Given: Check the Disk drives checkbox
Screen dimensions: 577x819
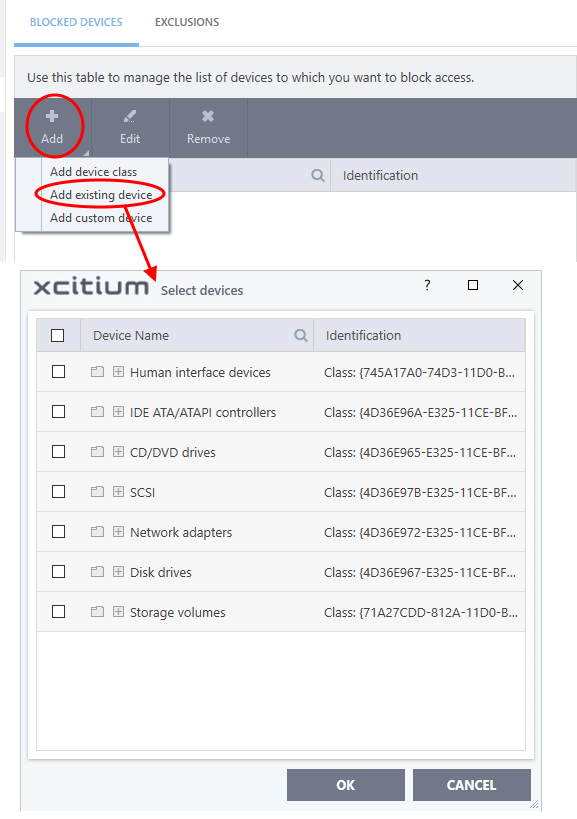Looking at the screenshot, I should tap(58, 572).
